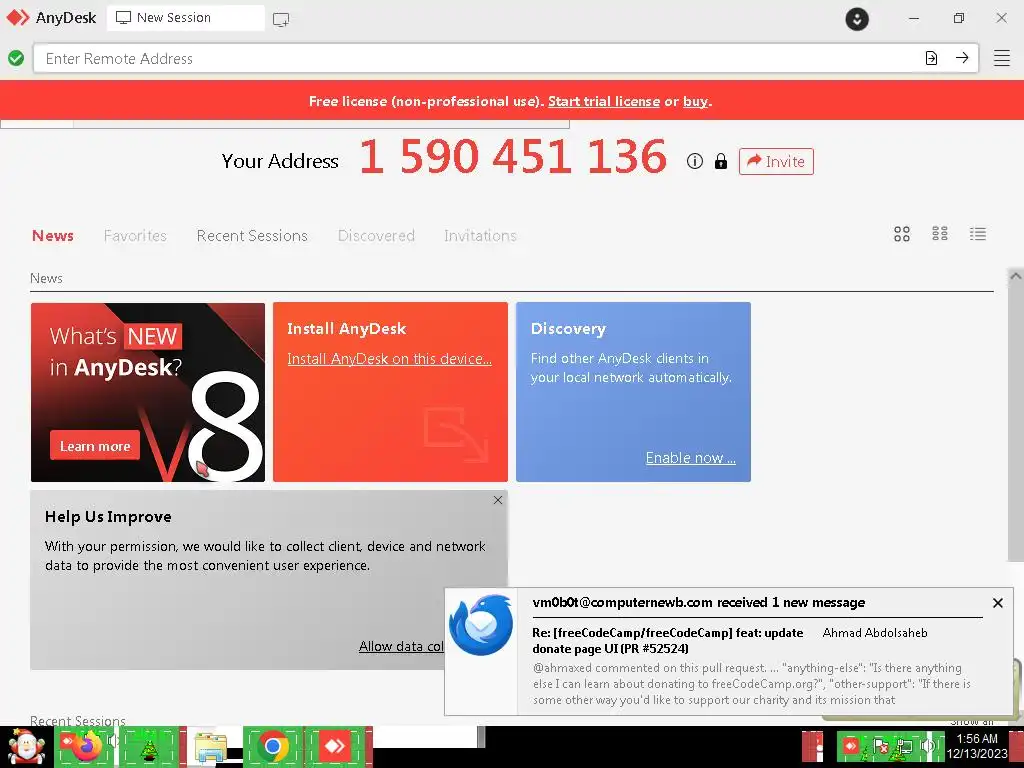Click the Learn more button on the V8 card

pos(95,446)
